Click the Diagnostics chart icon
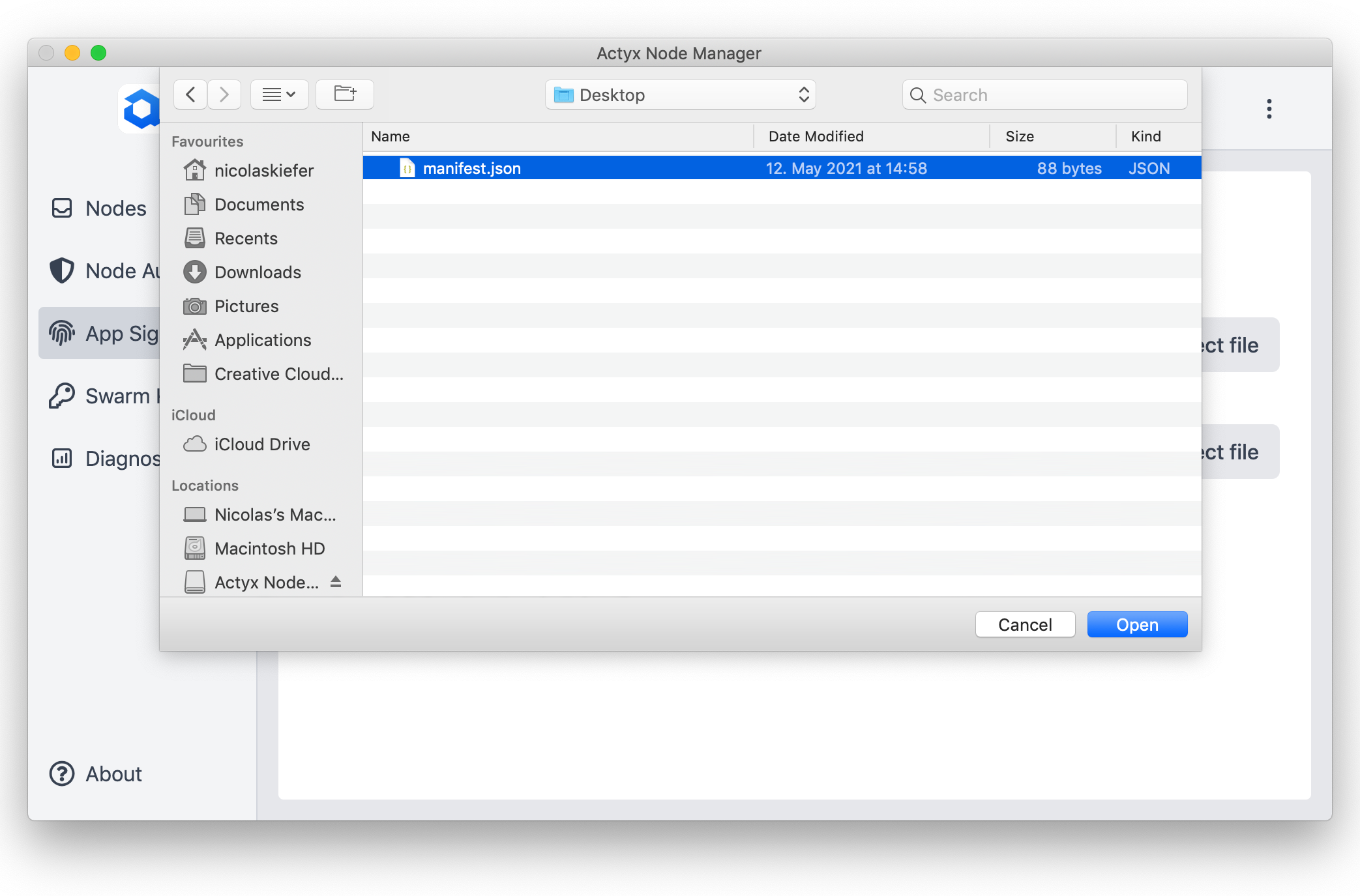The height and width of the screenshot is (896, 1360). coord(62,458)
